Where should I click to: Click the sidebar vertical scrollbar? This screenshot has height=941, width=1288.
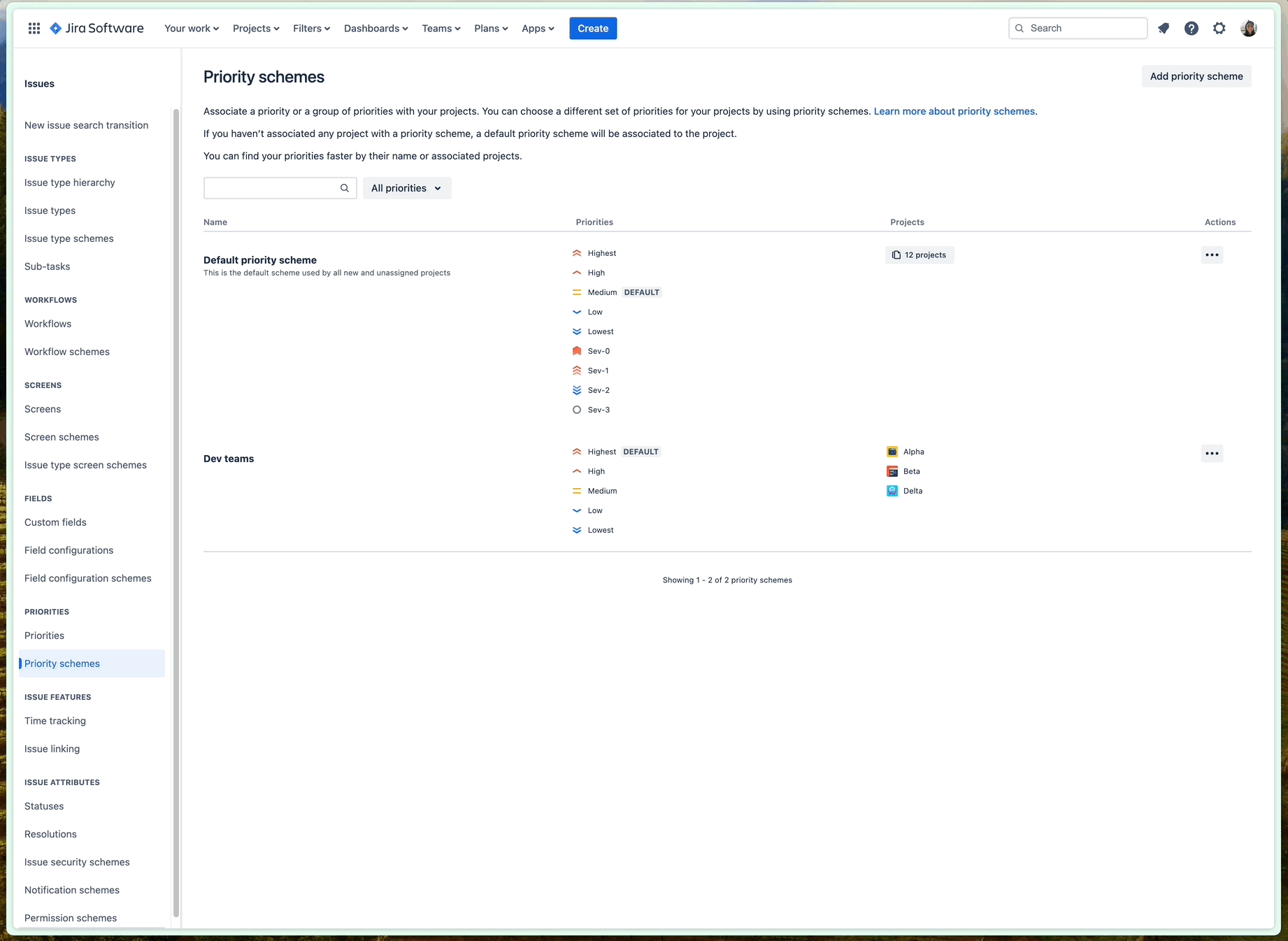[x=176, y=512]
